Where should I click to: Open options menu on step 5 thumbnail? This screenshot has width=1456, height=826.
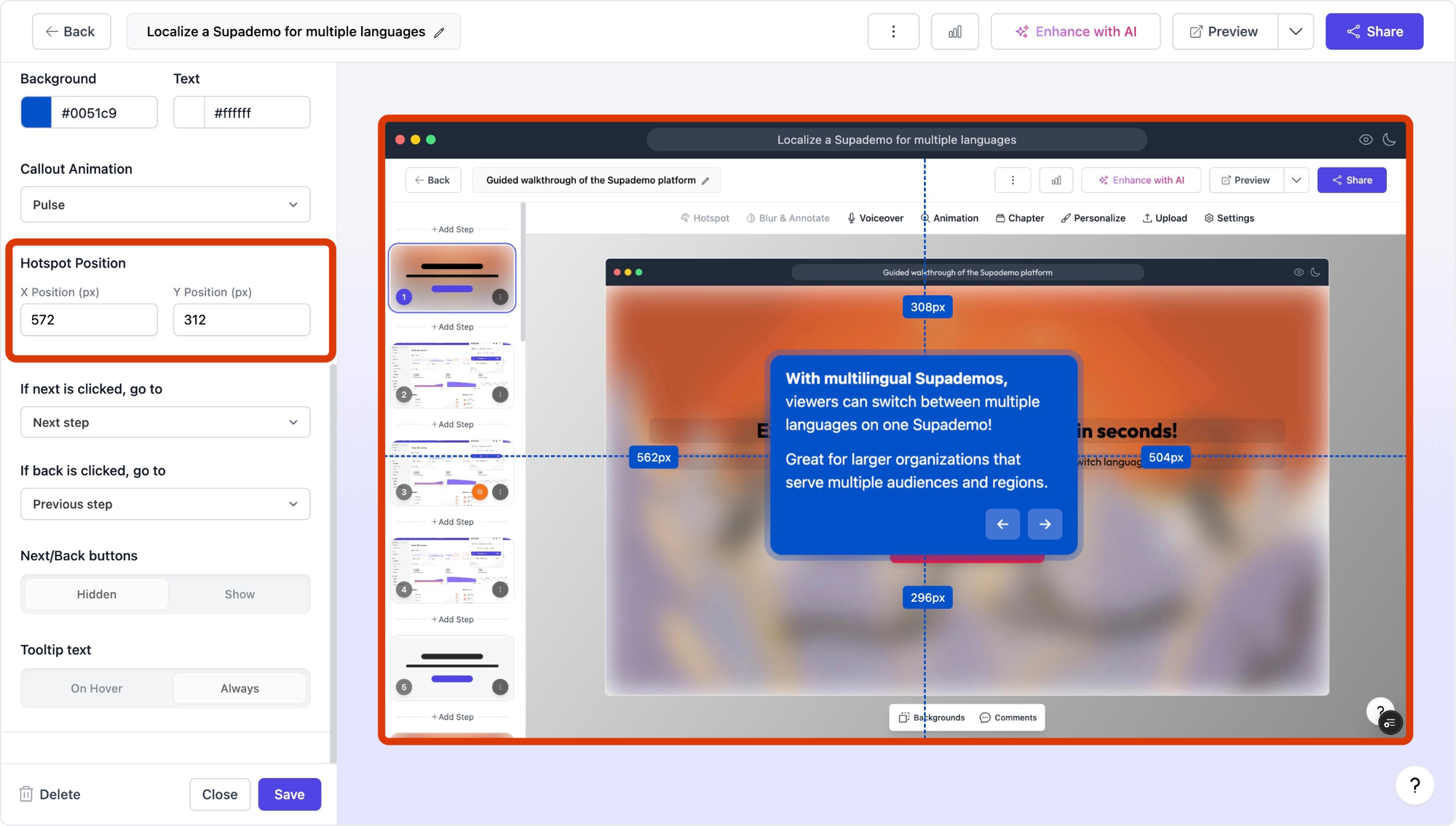(500, 687)
